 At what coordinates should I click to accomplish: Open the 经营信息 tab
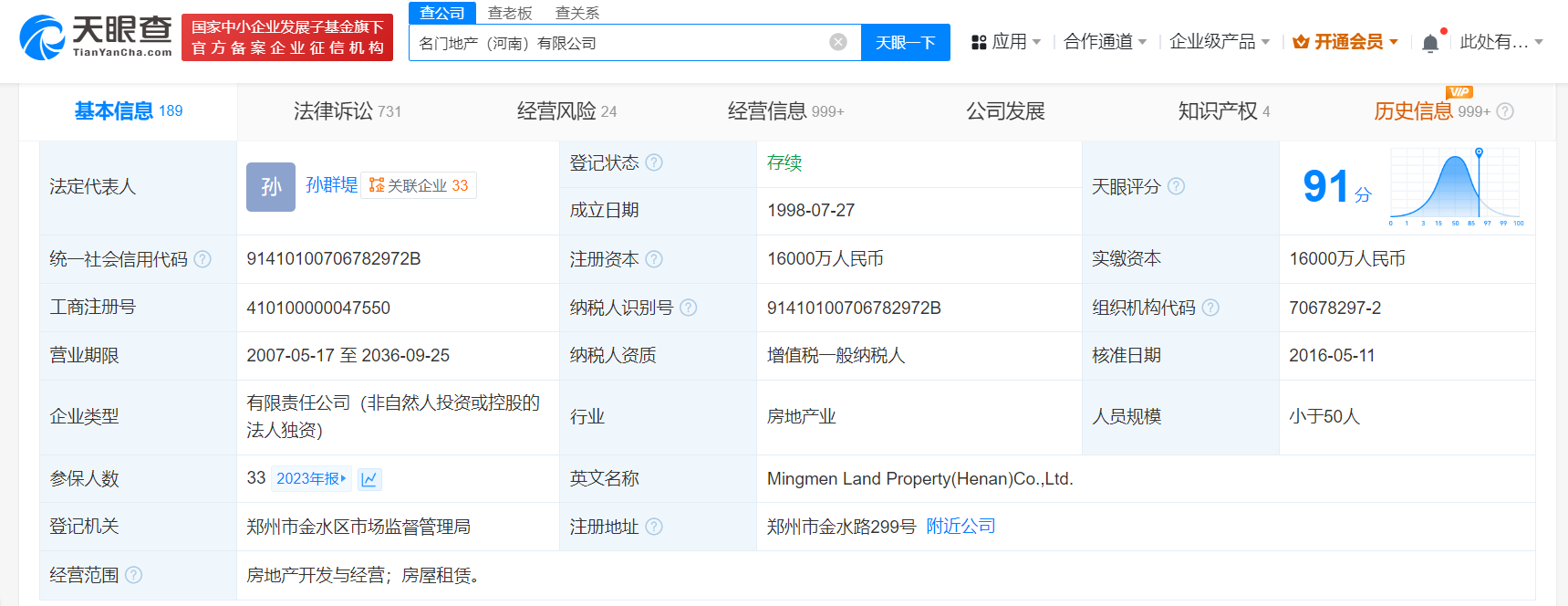pyautogui.click(x=785, y=111)
